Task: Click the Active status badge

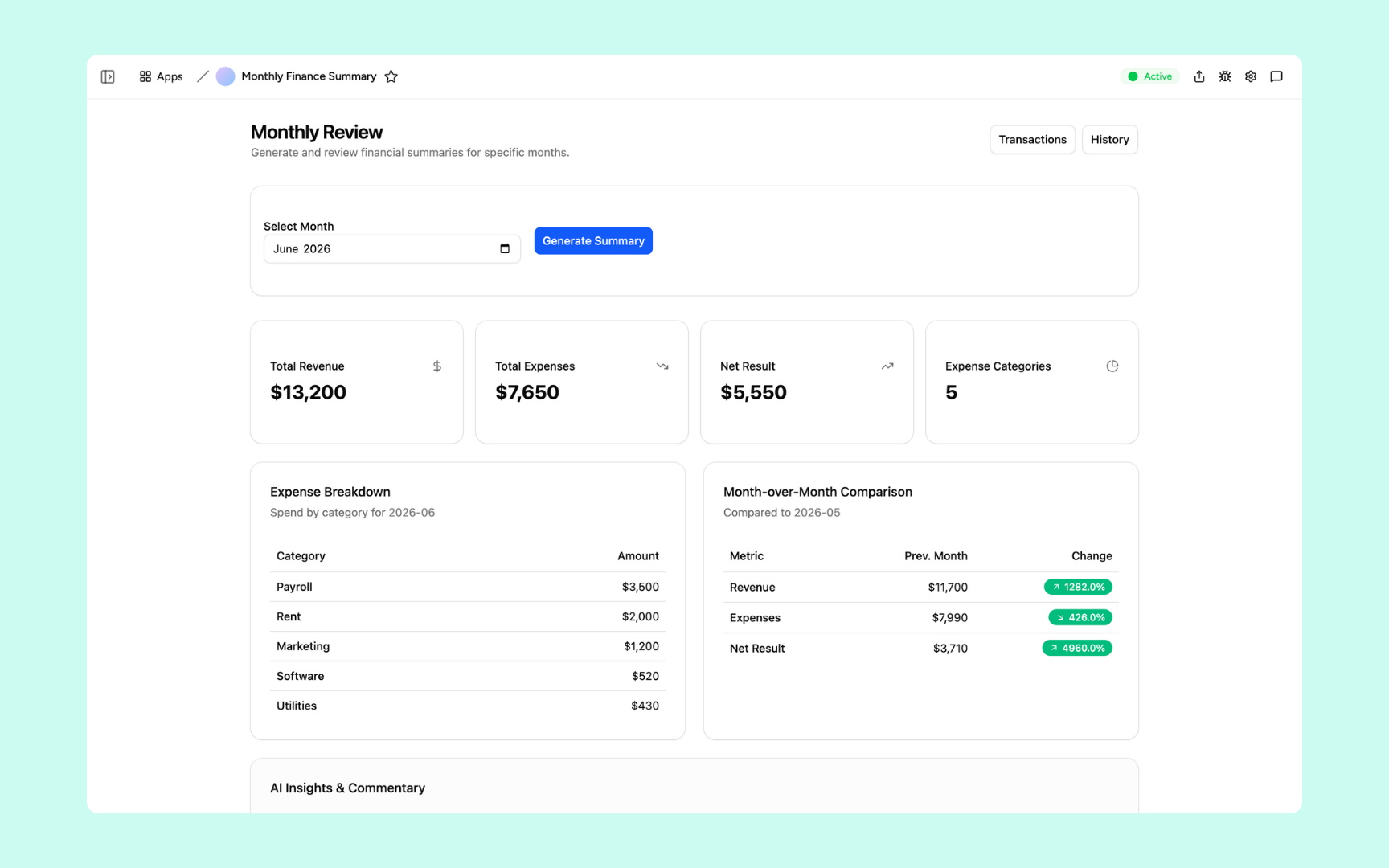Action: (x=1150, y=76)
